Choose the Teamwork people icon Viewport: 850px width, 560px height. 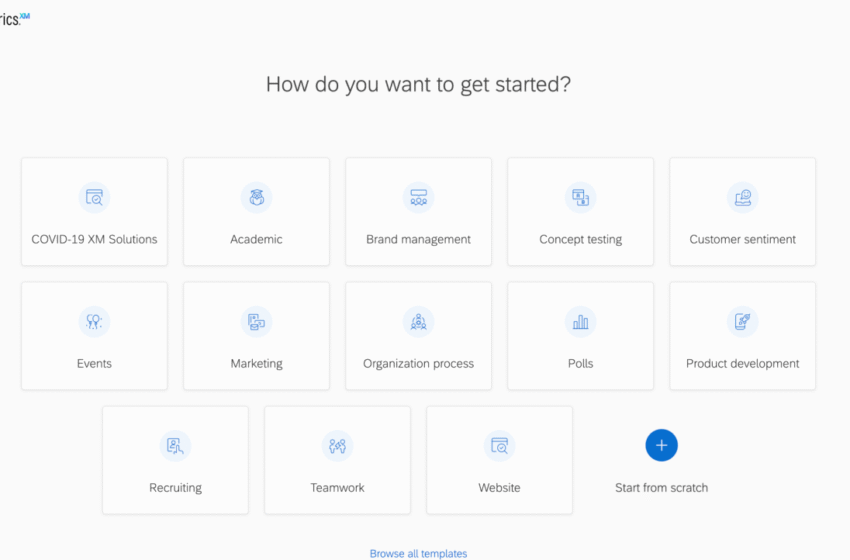pos(337,446)
